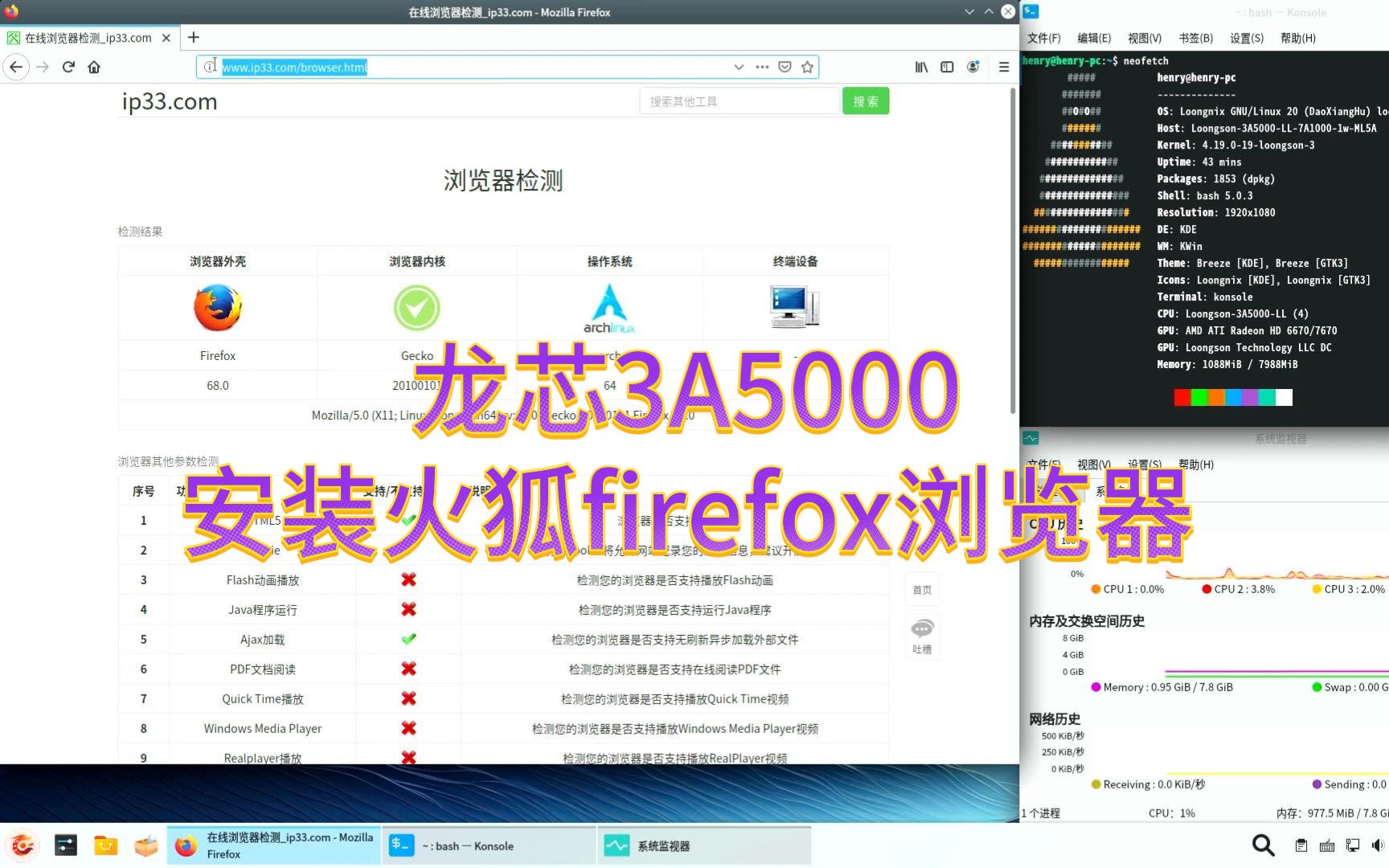Click the 搜索其他工具 search box
The width and height of the screenshot is (1389, 868).
pos(739,101)
